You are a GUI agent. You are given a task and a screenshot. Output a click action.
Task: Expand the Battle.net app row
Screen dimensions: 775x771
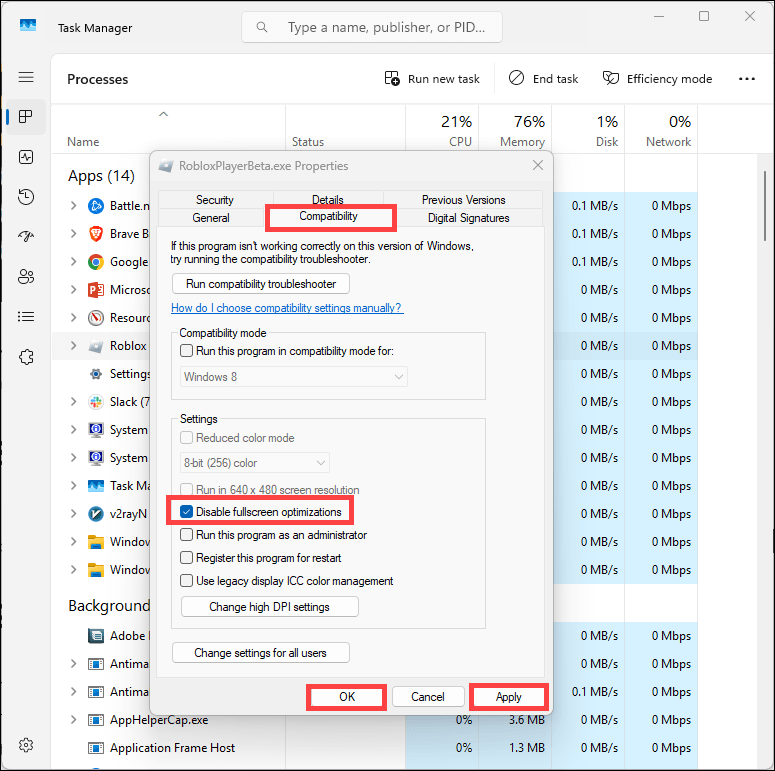[73, 206]
